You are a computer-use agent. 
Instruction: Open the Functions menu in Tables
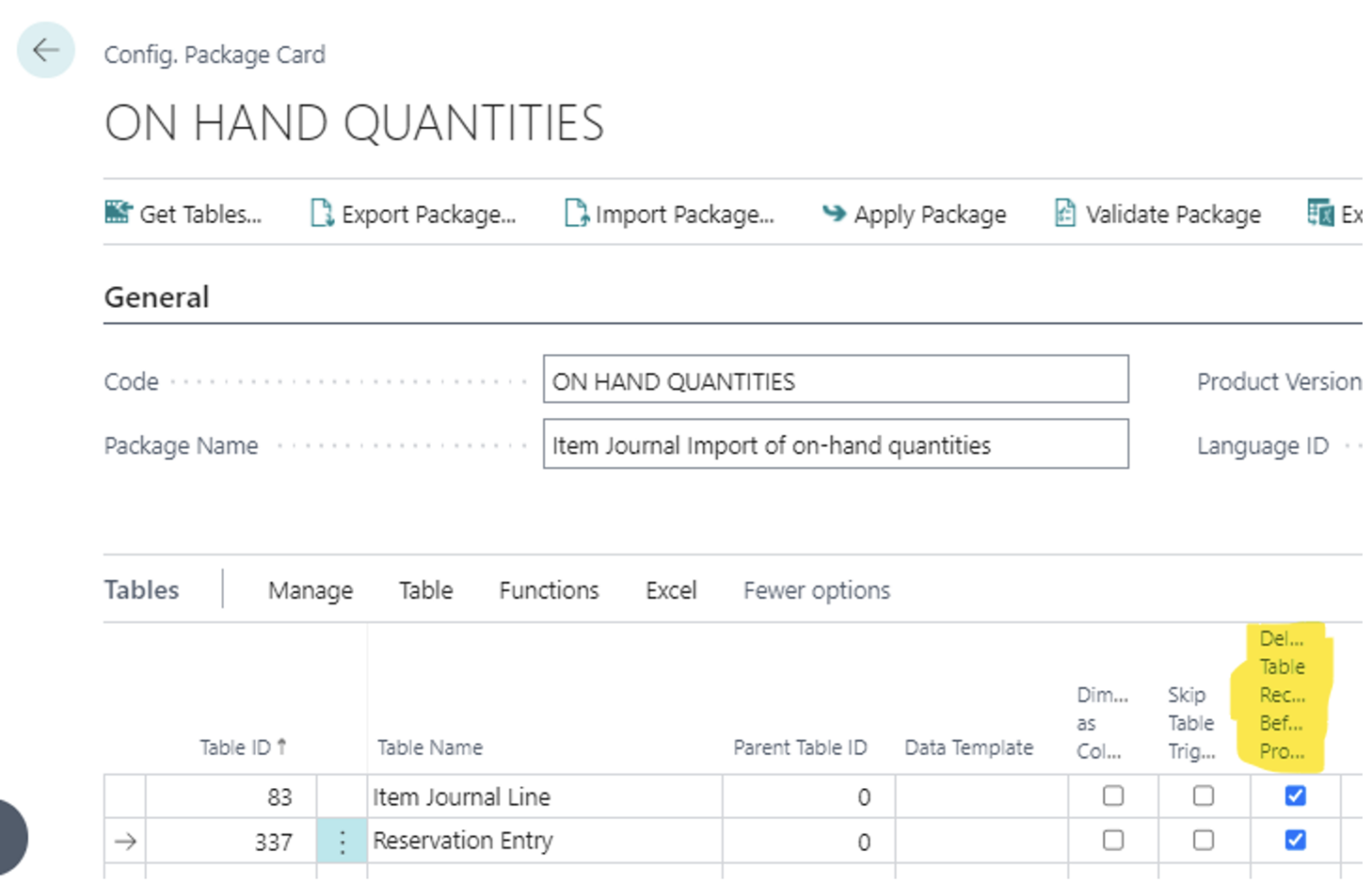pos(548,590)
